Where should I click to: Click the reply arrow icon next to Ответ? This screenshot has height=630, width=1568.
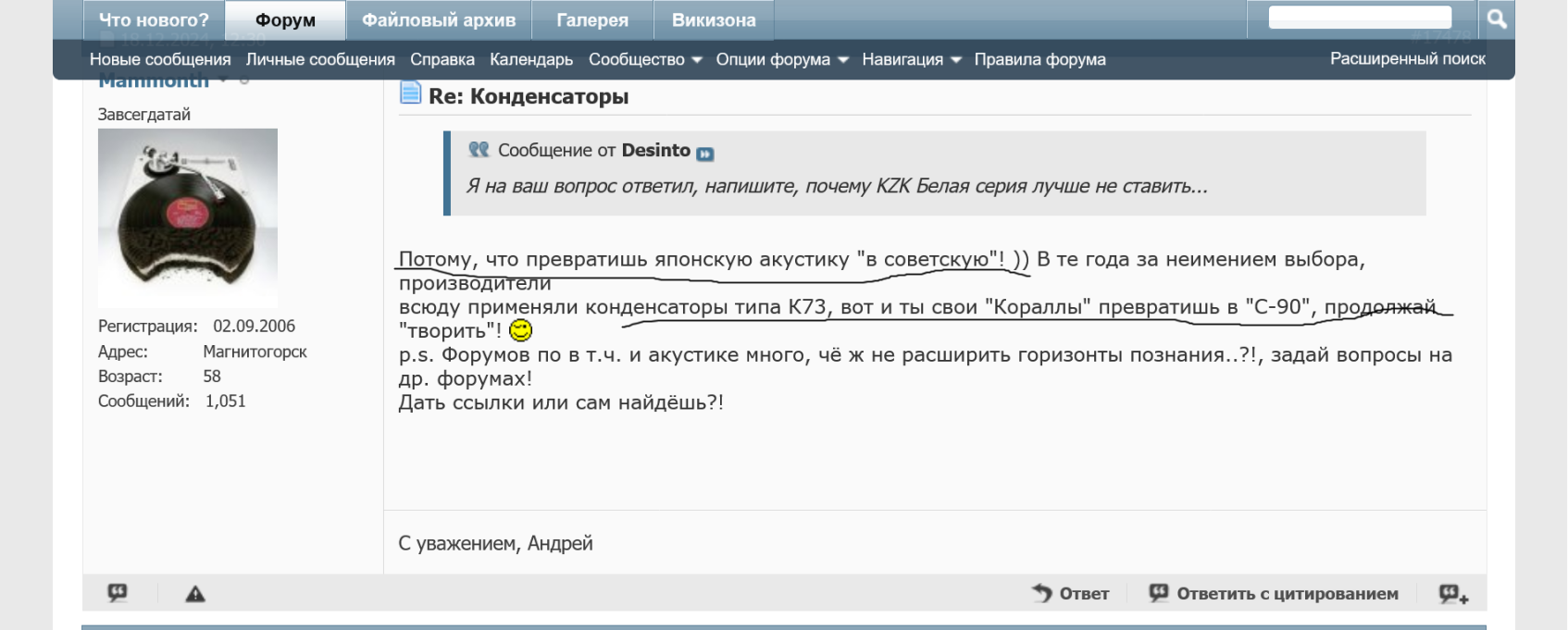tap(1042, 593)
